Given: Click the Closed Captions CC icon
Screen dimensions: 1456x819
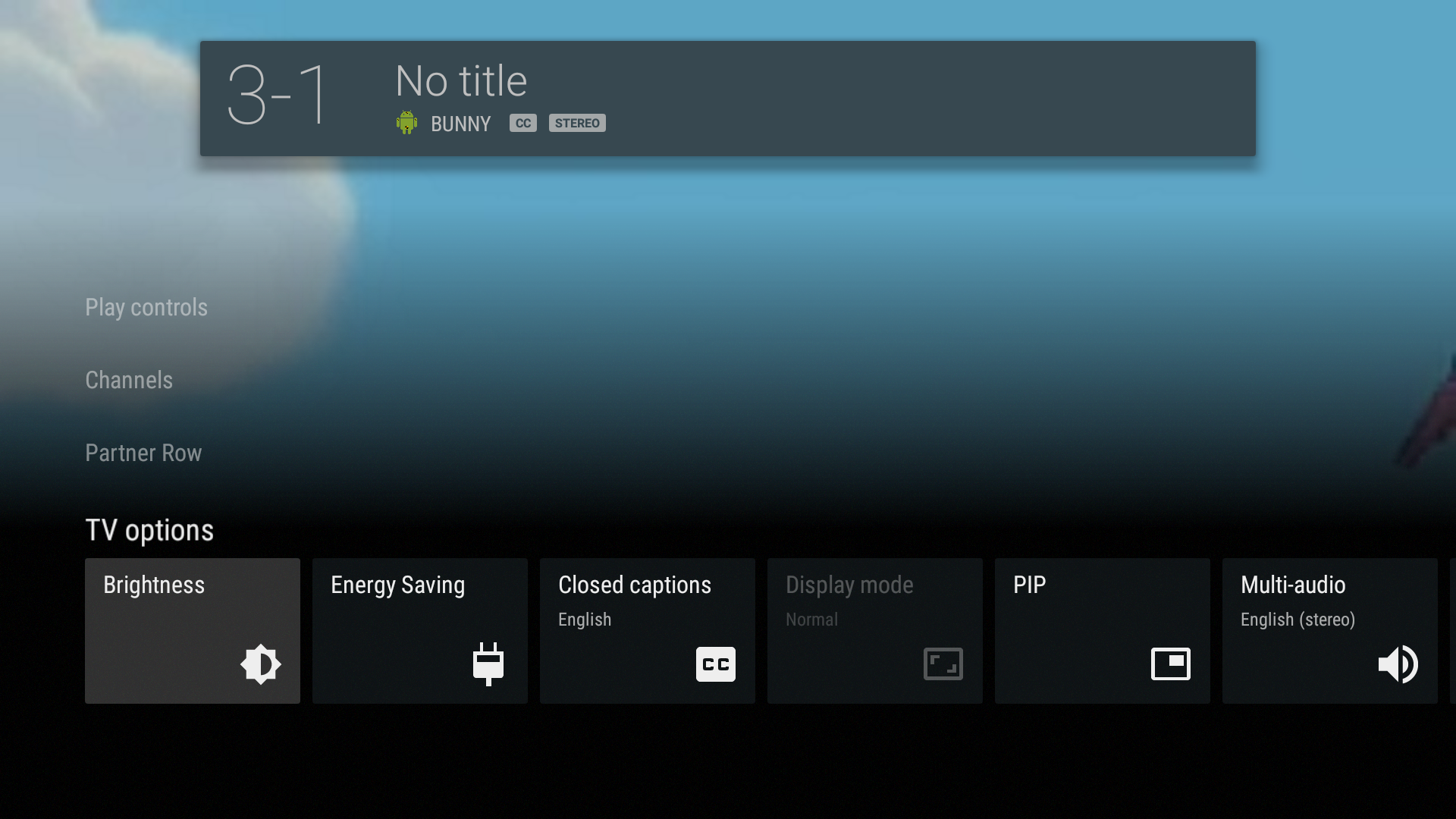Looking at the screenshot, I should [x=716, y=664].
